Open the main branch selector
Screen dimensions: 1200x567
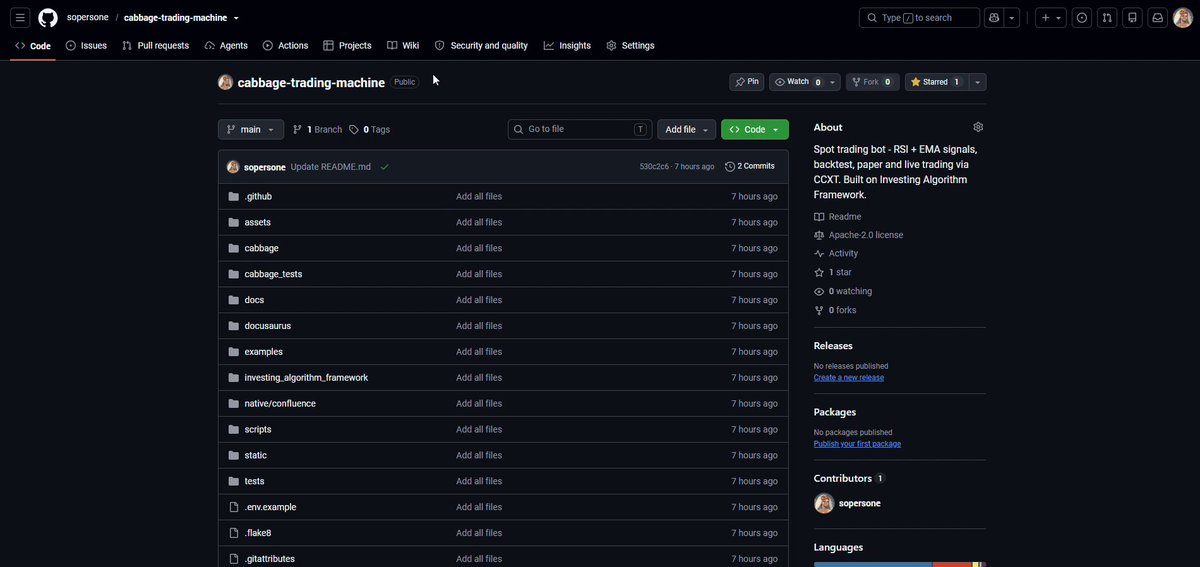point(251,130)
